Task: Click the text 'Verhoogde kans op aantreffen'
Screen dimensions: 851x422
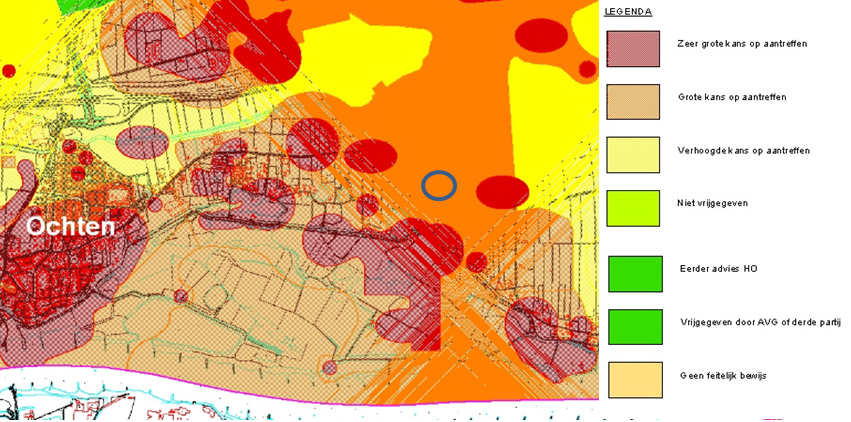Action: [x=744, y=150]
